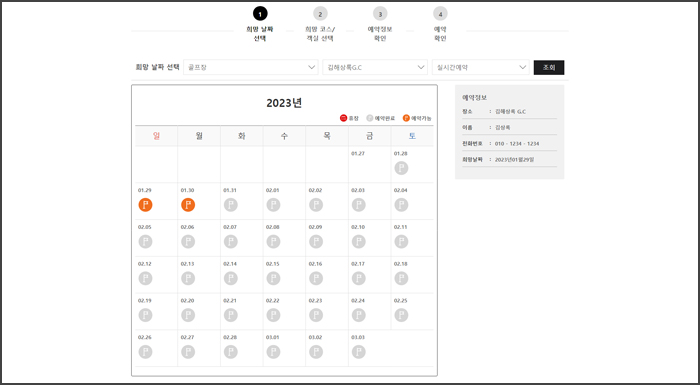Image resolution: width=700 pixels, height=385 pixels.
Task: Click the 토 Saturday column header
Action: 412,136
